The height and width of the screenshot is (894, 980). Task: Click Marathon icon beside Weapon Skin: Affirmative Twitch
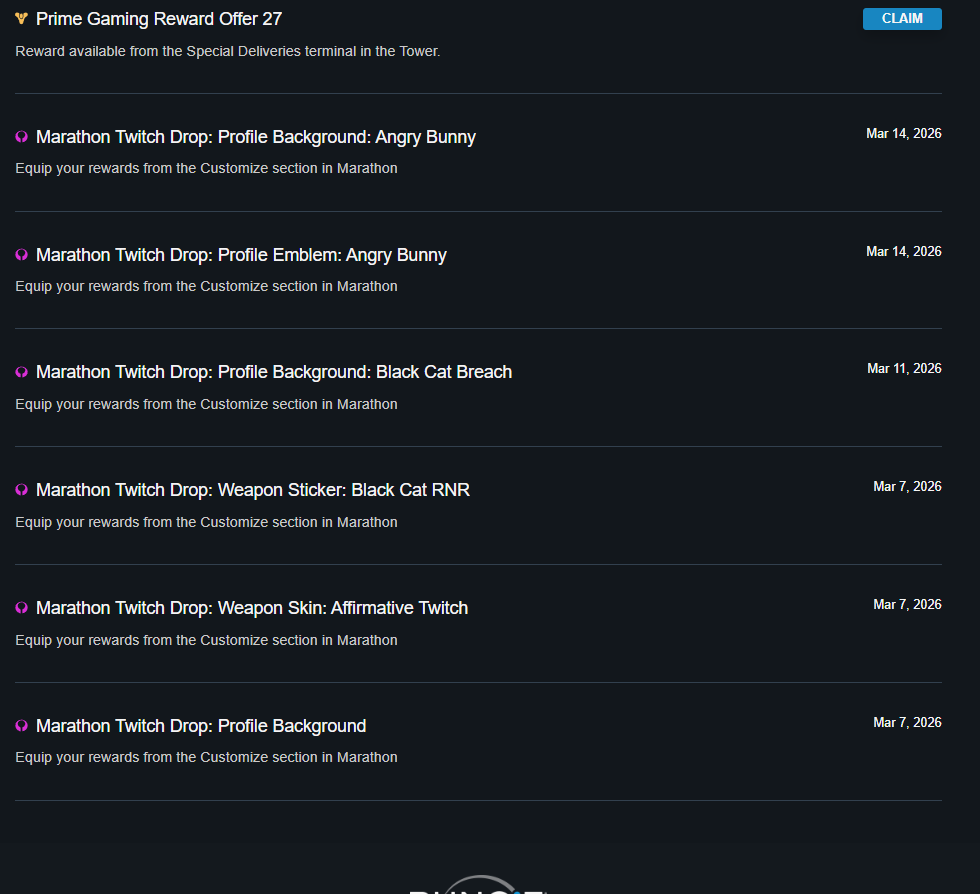22,608
